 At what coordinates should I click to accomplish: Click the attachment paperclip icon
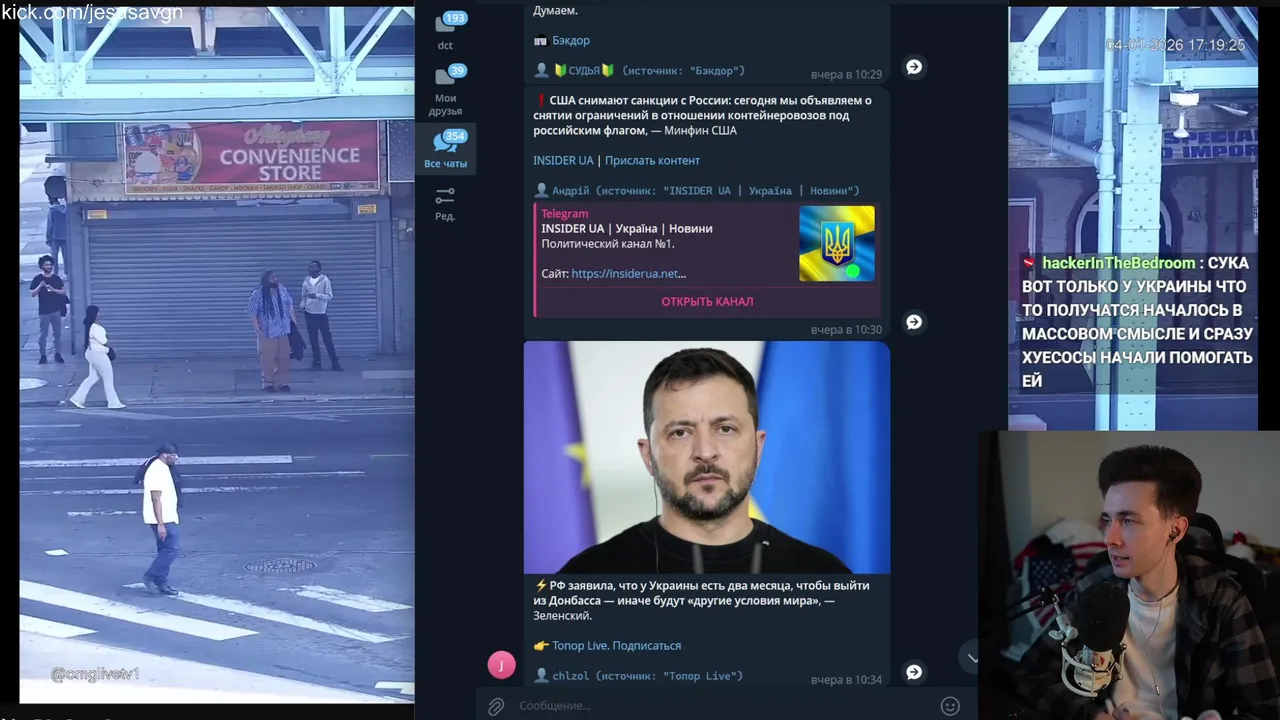[496, 706]
